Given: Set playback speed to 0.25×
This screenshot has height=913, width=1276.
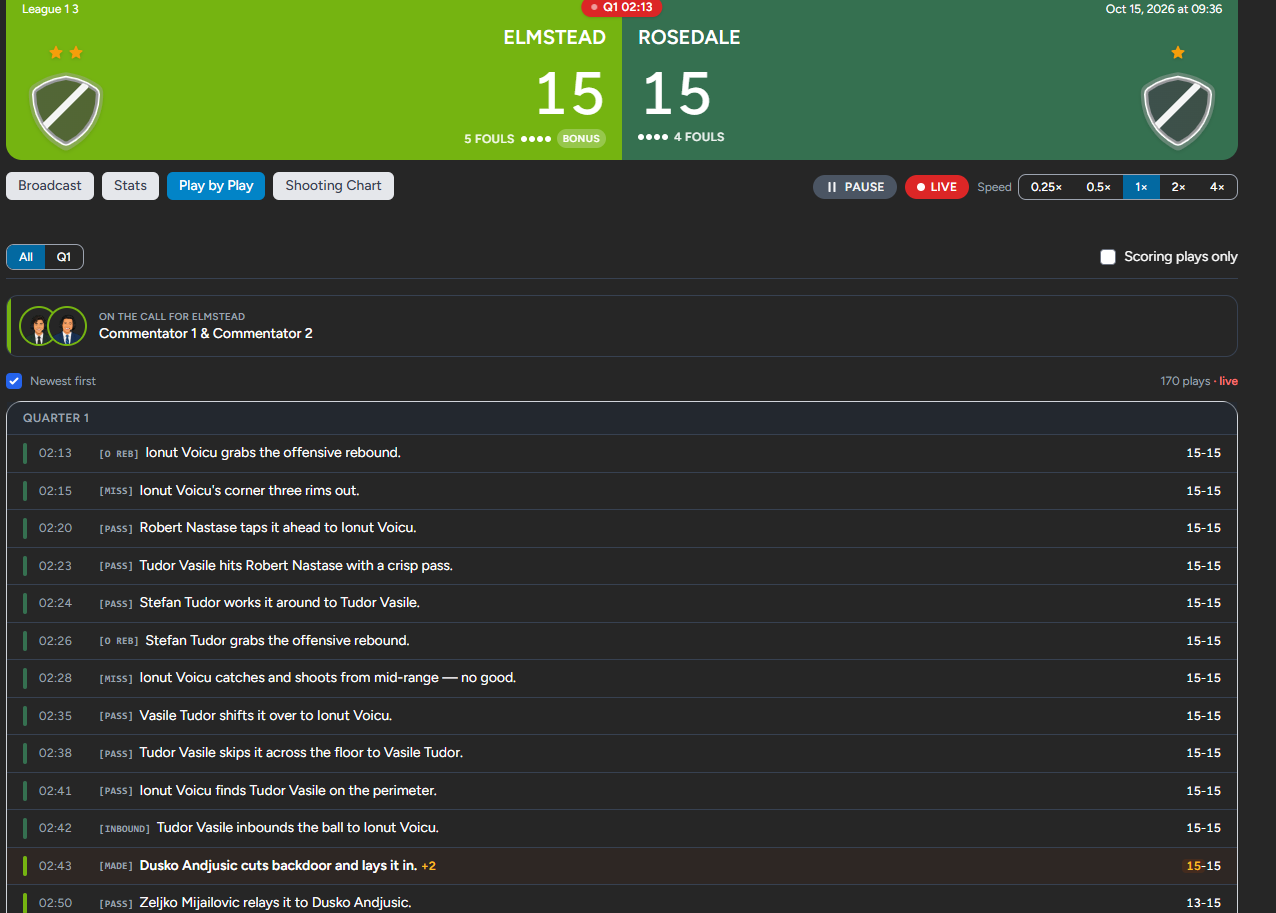Looking at the screenshot, I should [x=1046, y=187].
